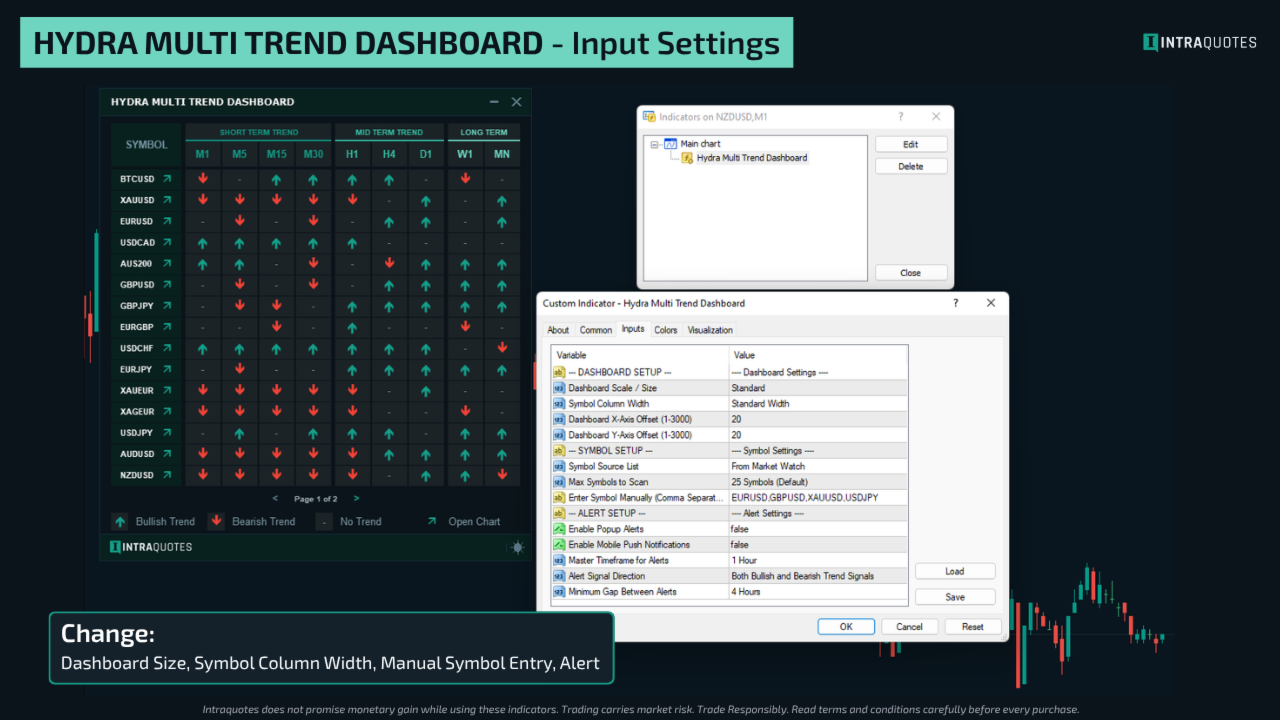The width and height of the screenshot is (1280, 720).
Task: Open the EURJPY chart using its arrow icon
Action: 167,370
